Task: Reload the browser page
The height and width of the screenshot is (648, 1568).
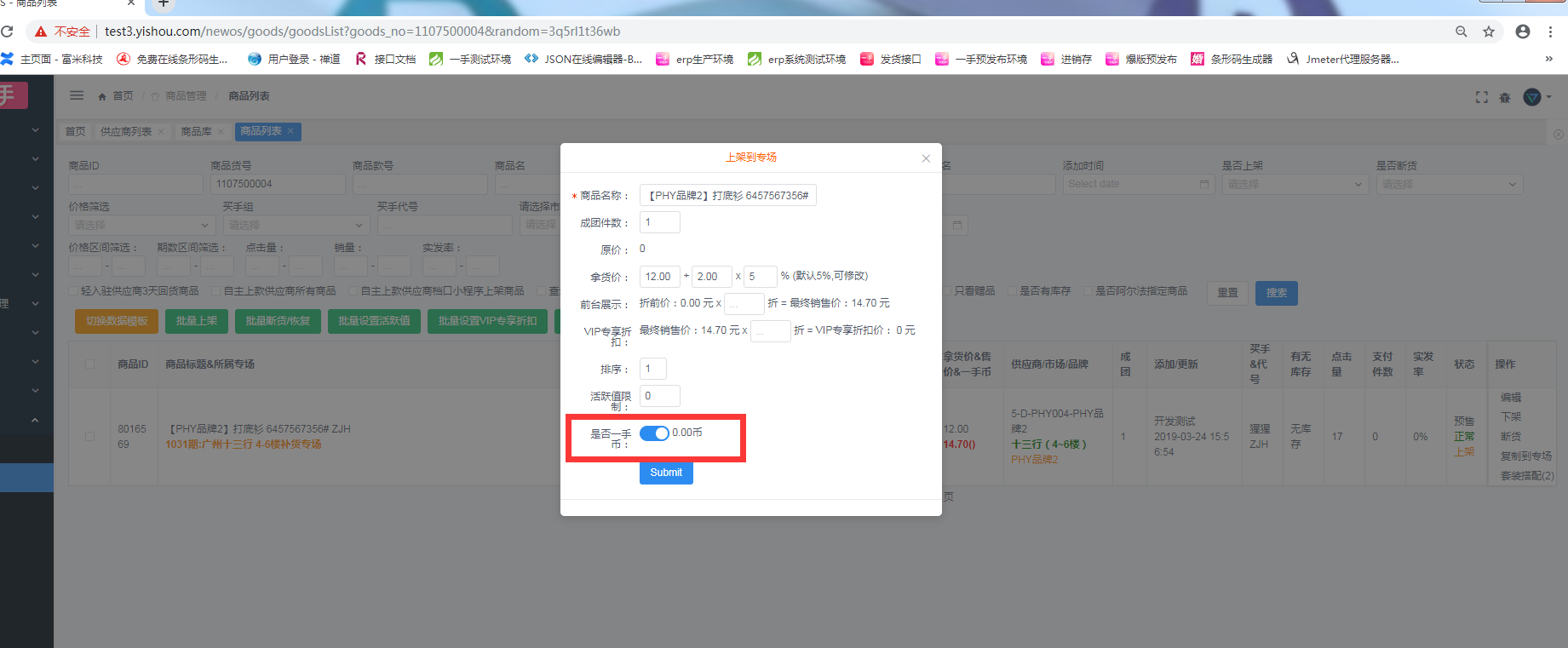Action: click(7, 32)
